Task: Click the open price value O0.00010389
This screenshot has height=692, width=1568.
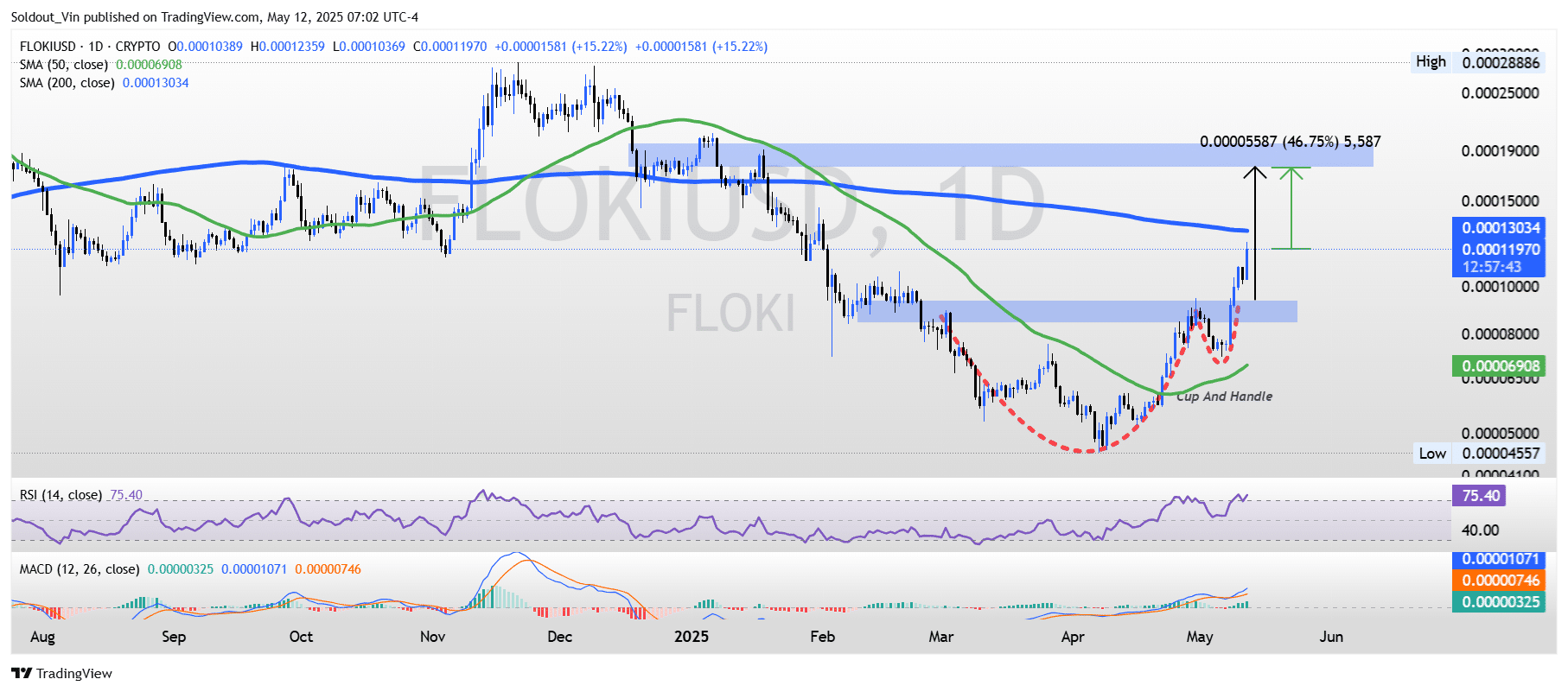Action: pos(205,47)
